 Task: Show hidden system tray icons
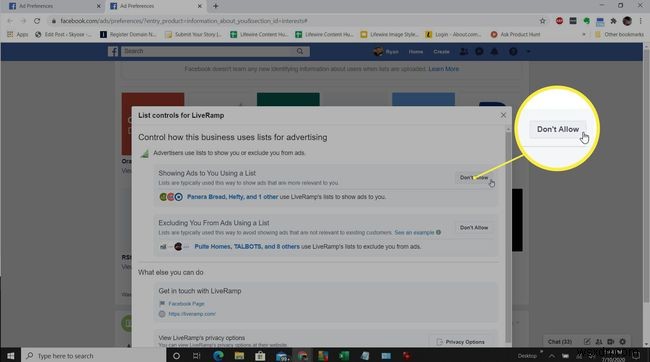(552, 356)
